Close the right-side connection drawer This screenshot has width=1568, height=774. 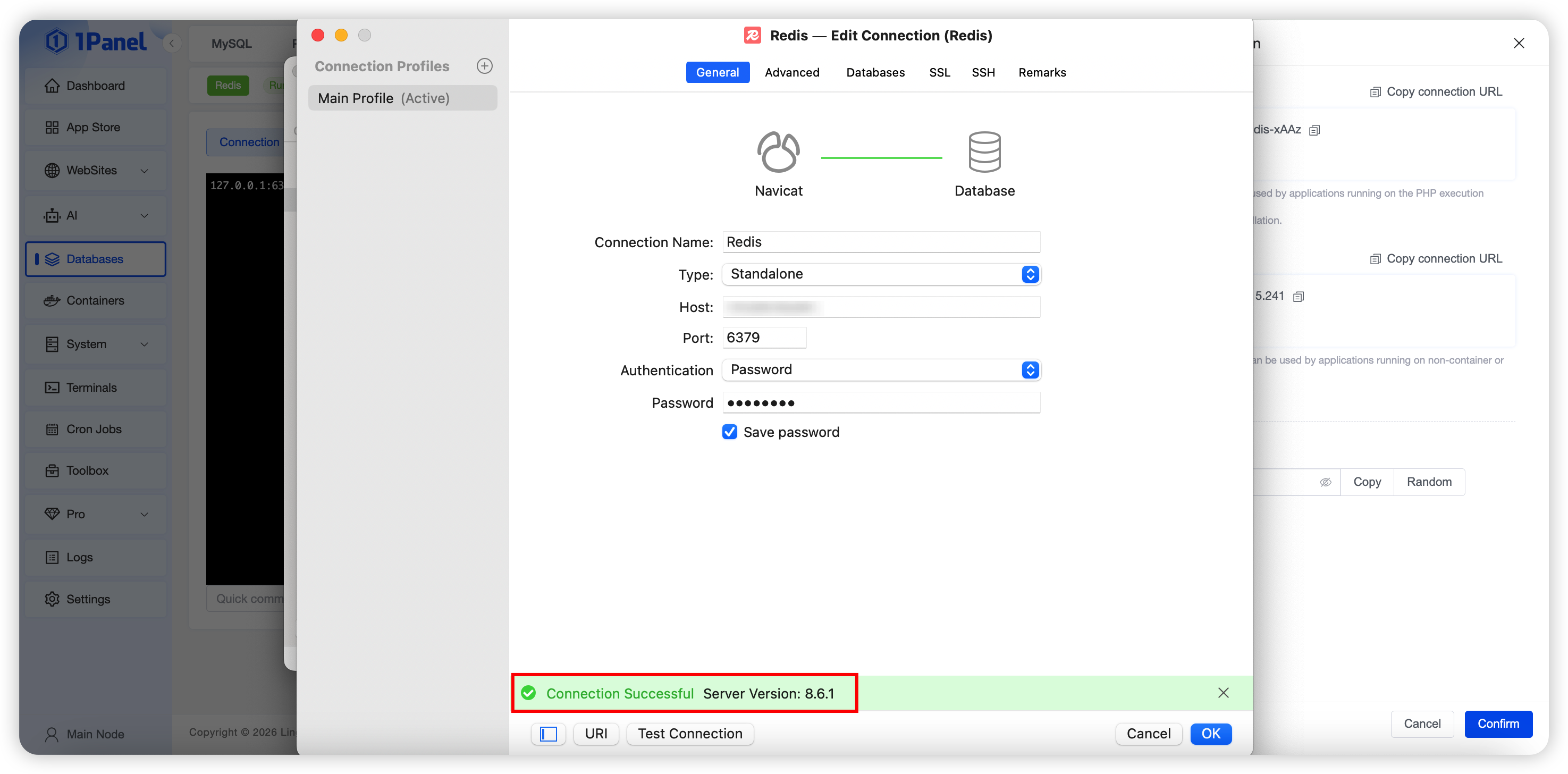click(1519, 43)
